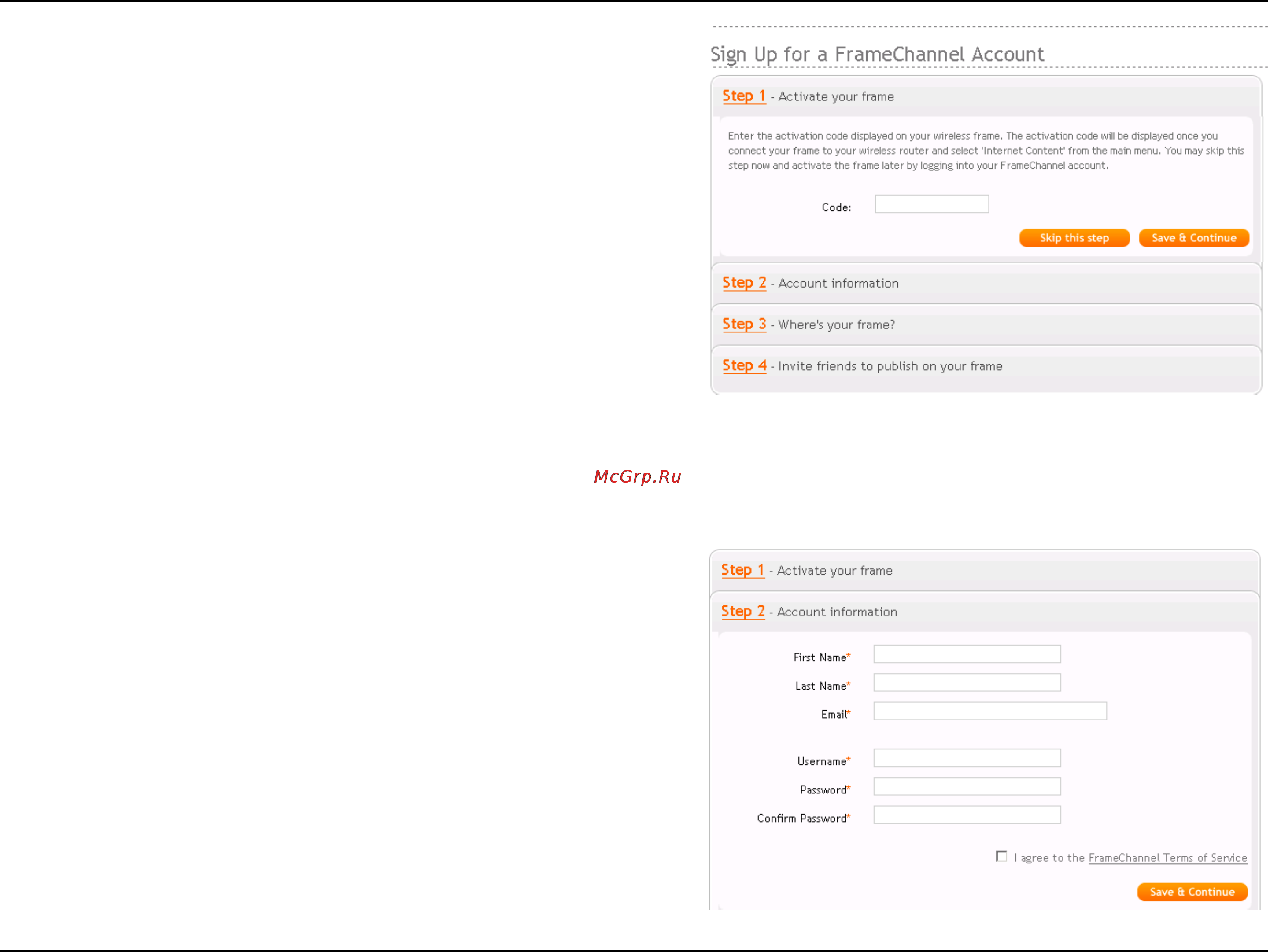Open FrameChannel Terms of Service link
Image resolution: width=1270 pixels, height=952 pixels.
tap(1168, 858)
